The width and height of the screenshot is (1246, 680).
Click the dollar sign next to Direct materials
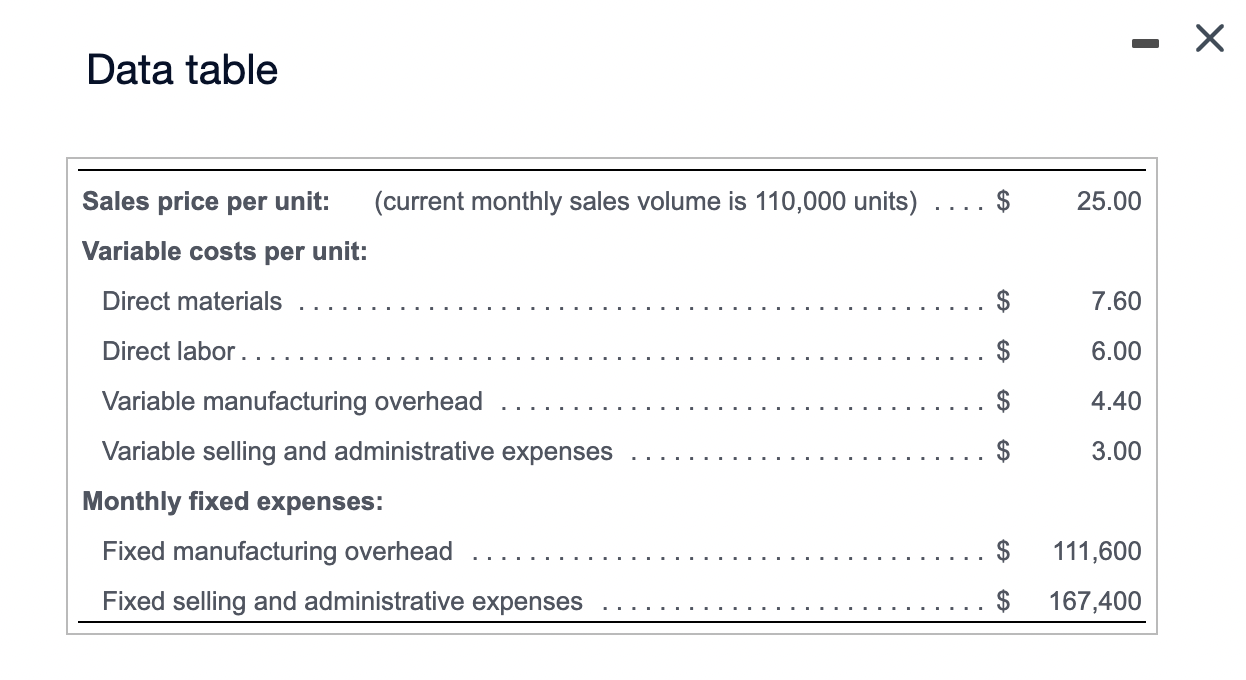point(1003,301)
